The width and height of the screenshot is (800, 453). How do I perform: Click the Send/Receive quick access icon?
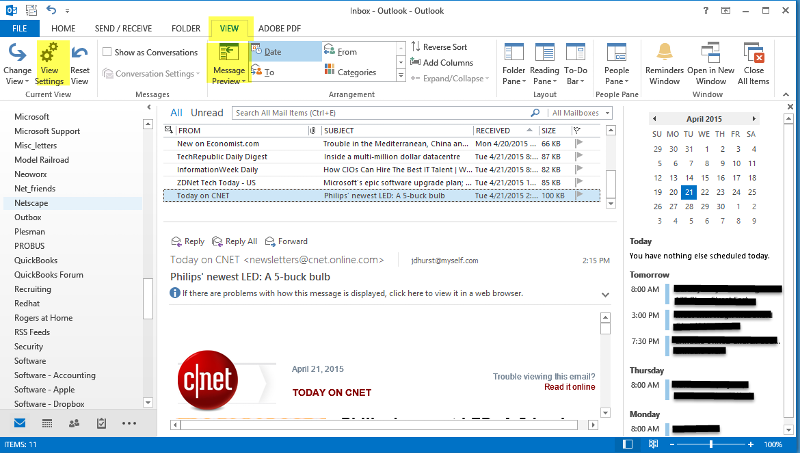click(31, 10)
